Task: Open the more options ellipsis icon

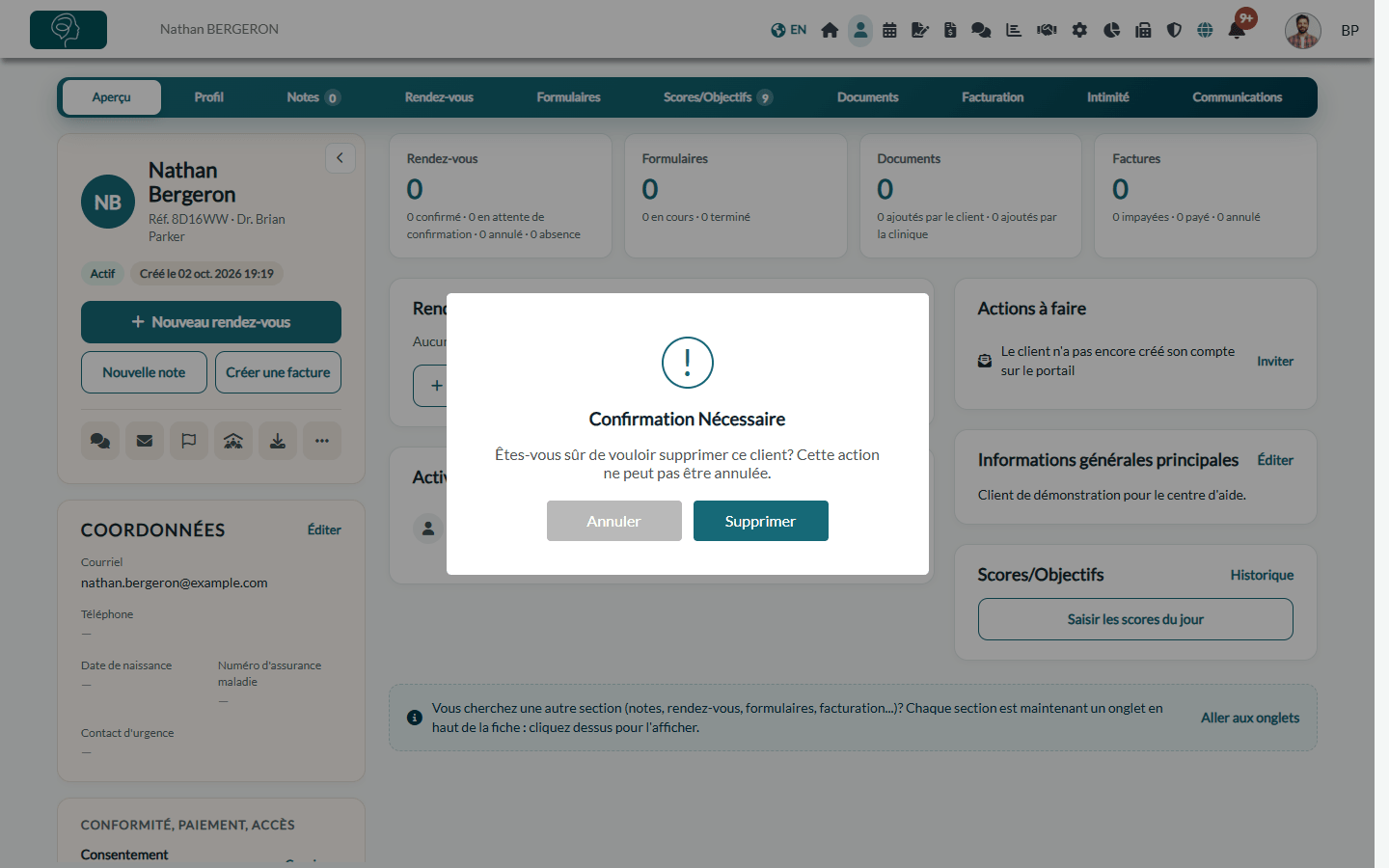Action: click(322, 441)
